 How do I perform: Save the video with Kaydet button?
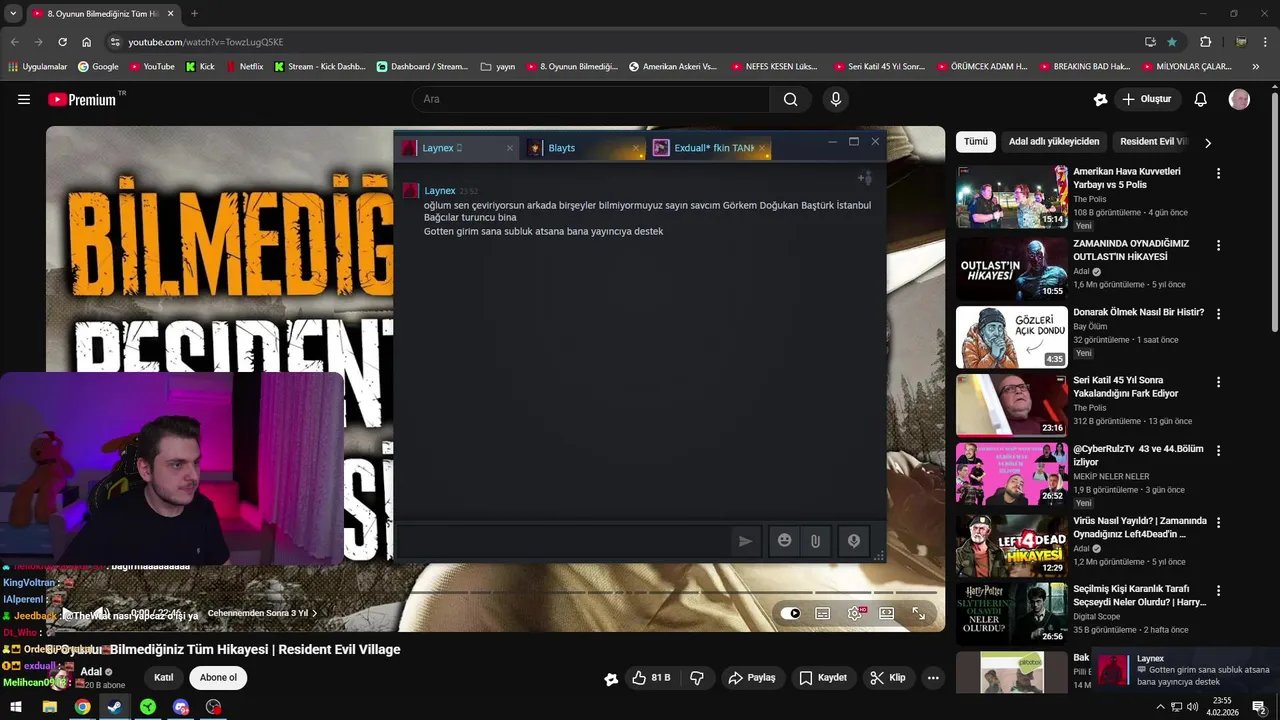823,678
